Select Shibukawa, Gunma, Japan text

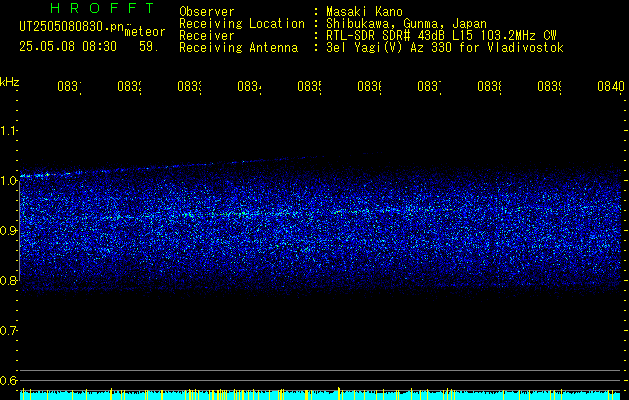[406, 24]
